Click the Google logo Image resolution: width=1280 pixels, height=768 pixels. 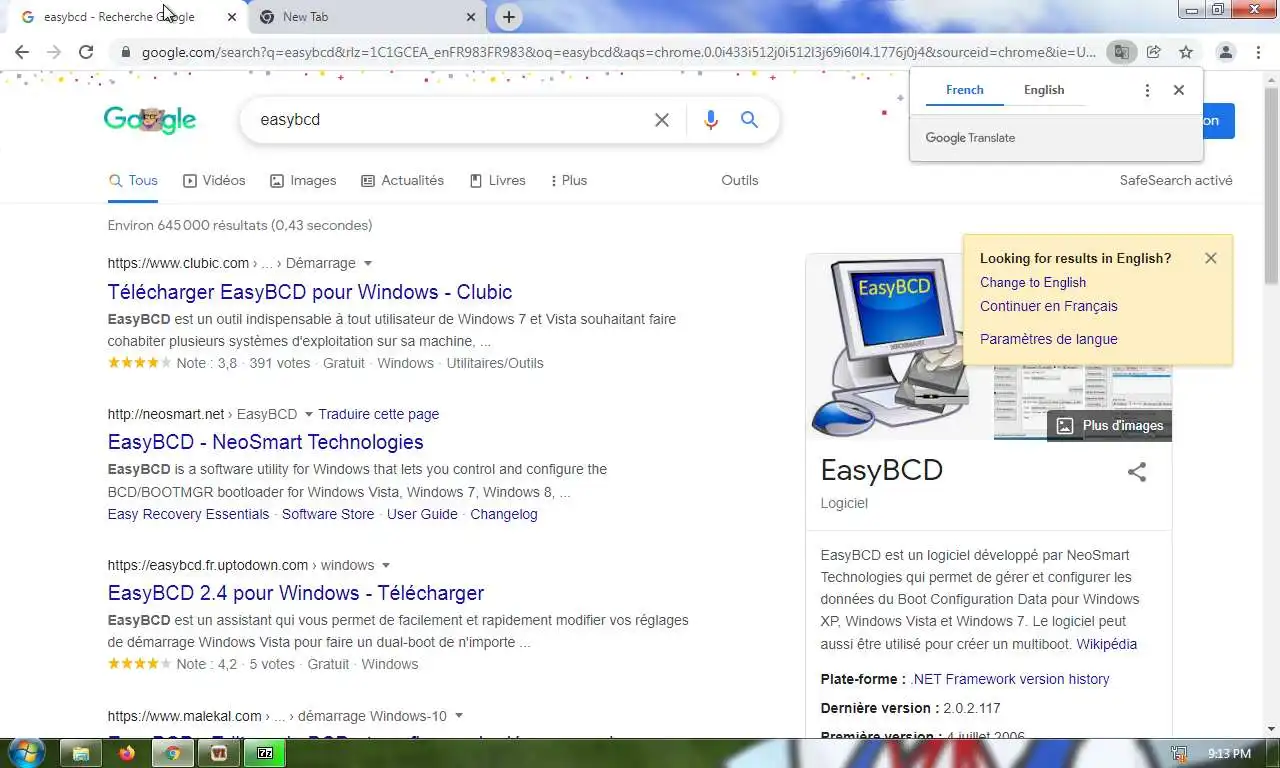pyautogui.click(x=150, y=120)
